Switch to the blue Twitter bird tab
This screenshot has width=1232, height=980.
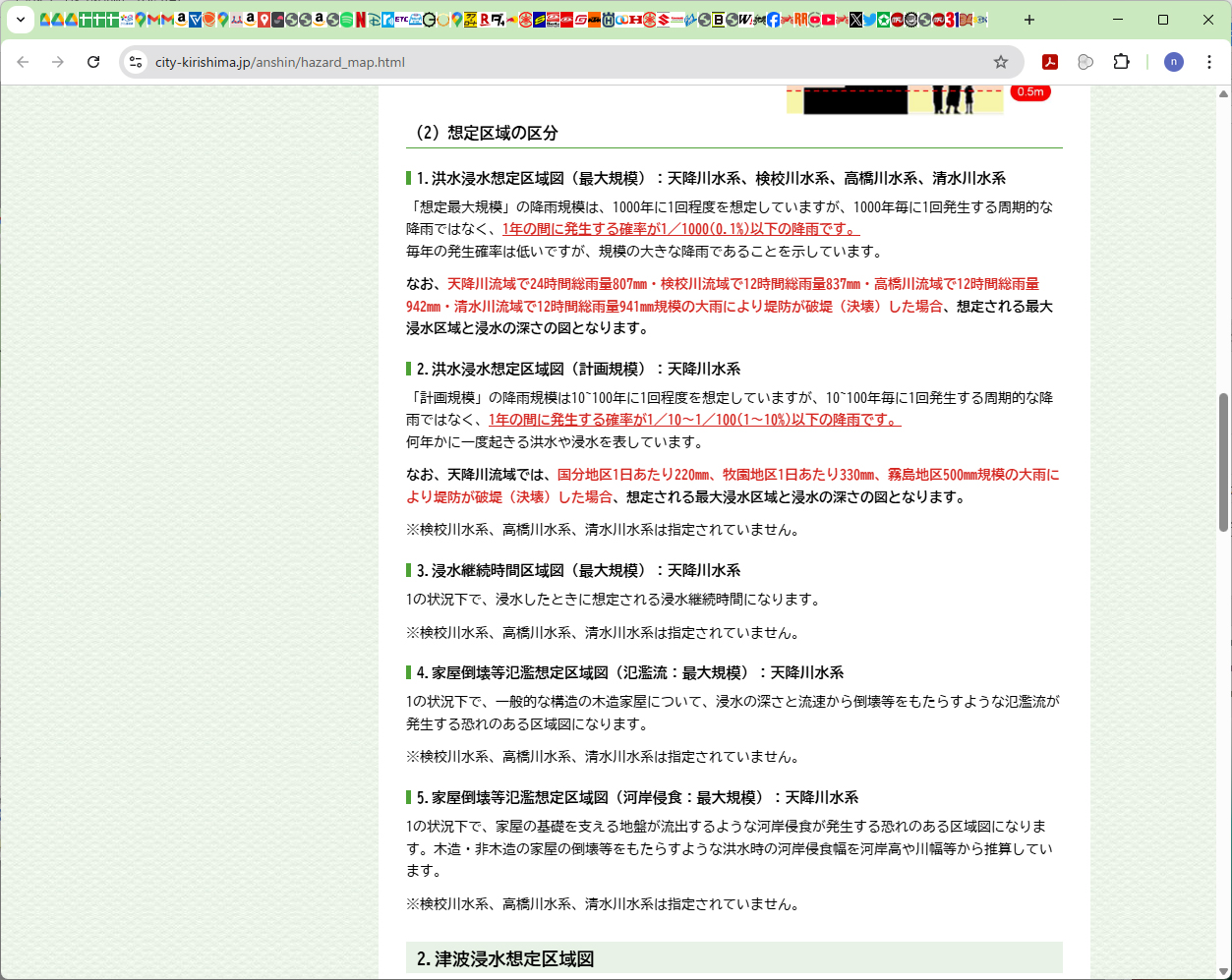(869, 20)
